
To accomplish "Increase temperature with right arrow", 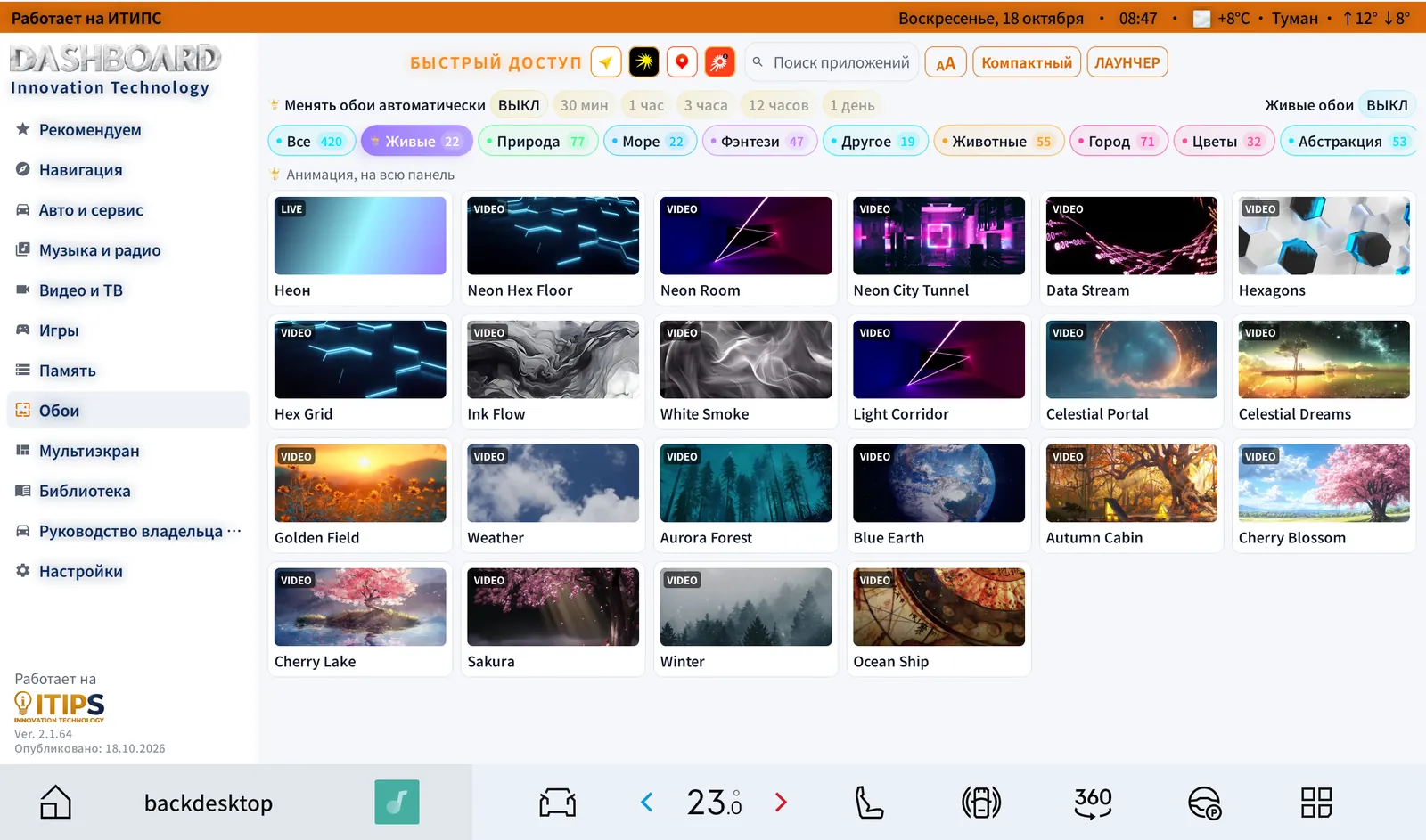I will (x=781, y=803).
